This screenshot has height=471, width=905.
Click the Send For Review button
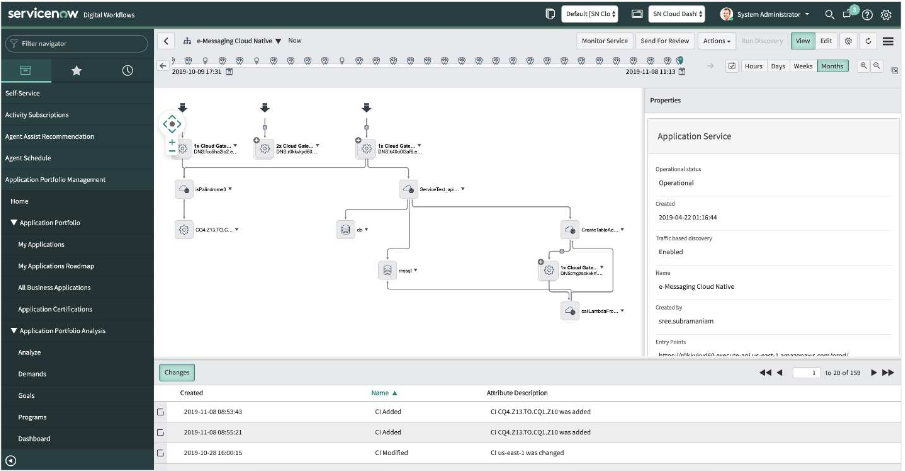click(x=664, y=41)
